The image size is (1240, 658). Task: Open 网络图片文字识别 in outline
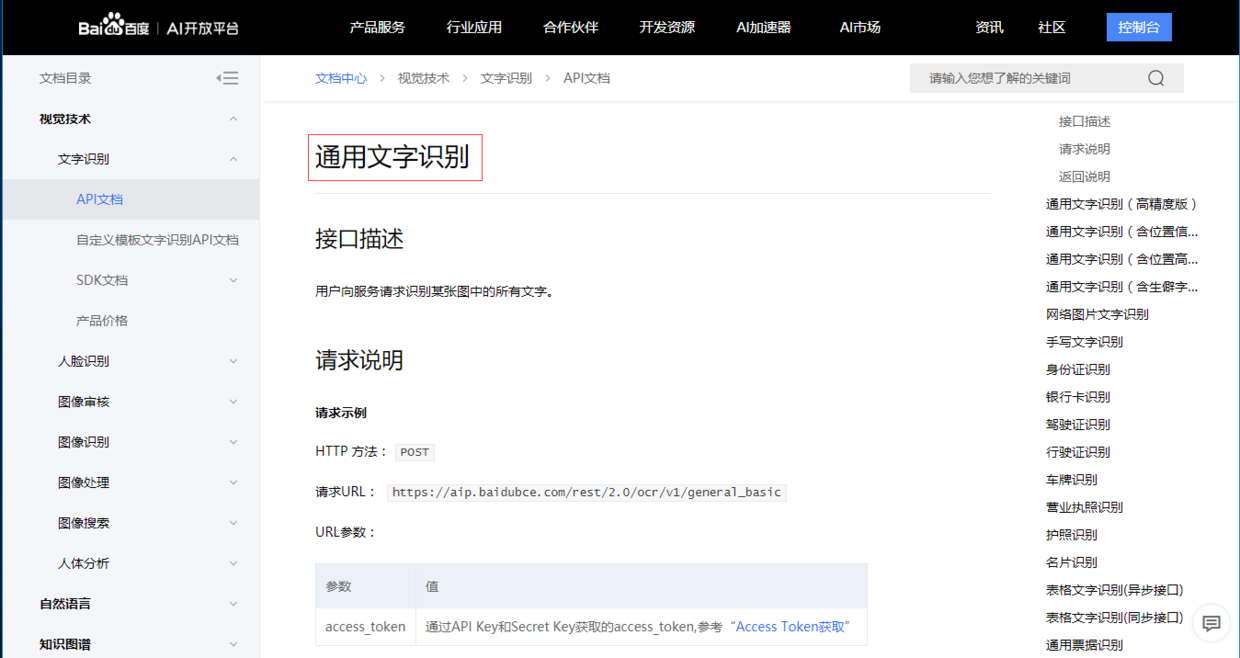point(1097,314)
